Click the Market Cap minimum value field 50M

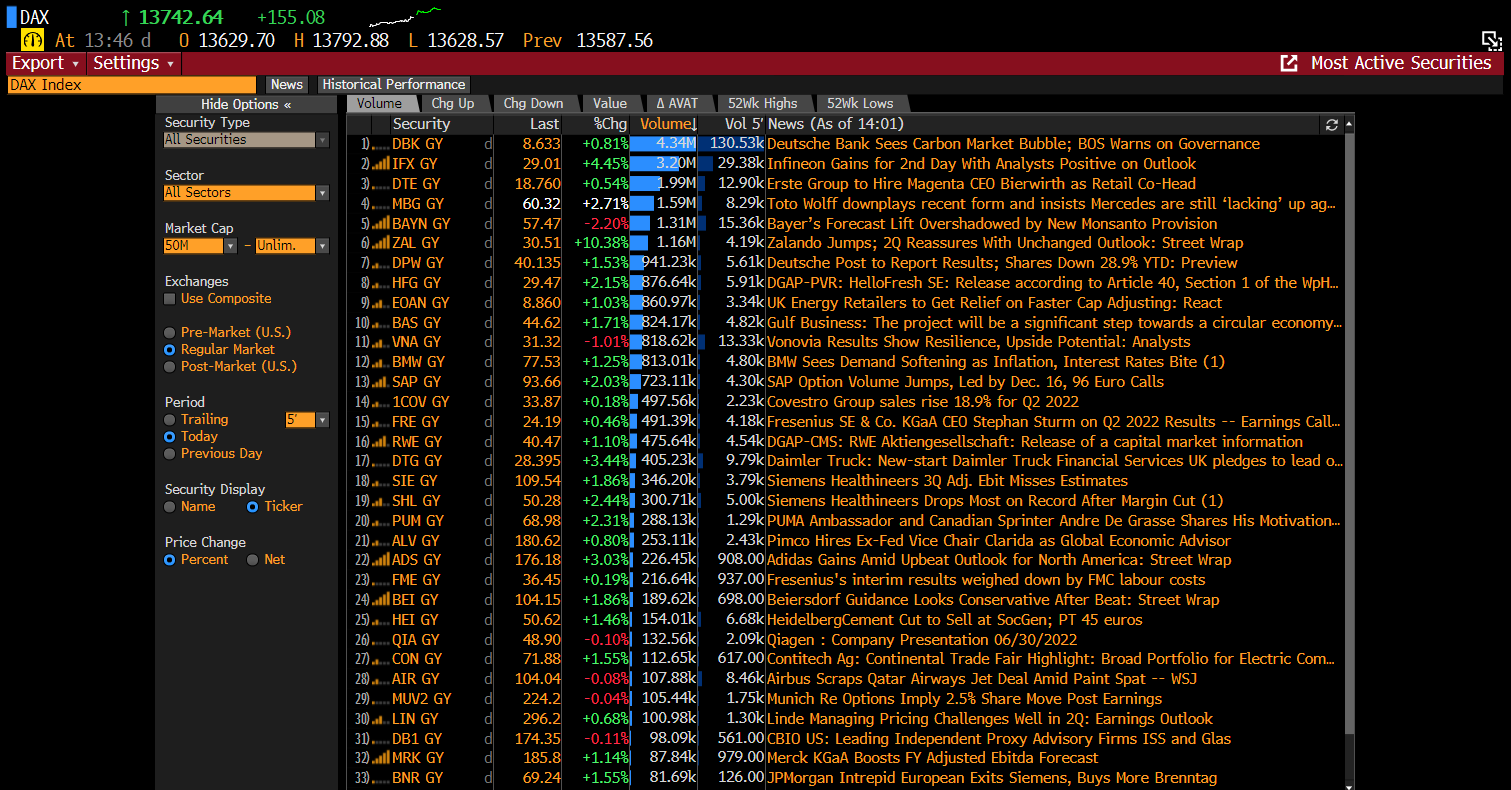tap(194, 246)
